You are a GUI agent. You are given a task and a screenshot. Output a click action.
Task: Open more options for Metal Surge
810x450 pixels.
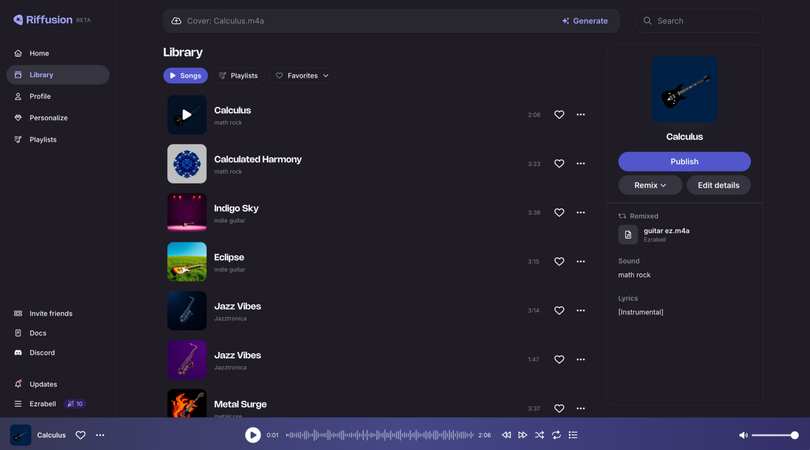click(x=581, y=408)
